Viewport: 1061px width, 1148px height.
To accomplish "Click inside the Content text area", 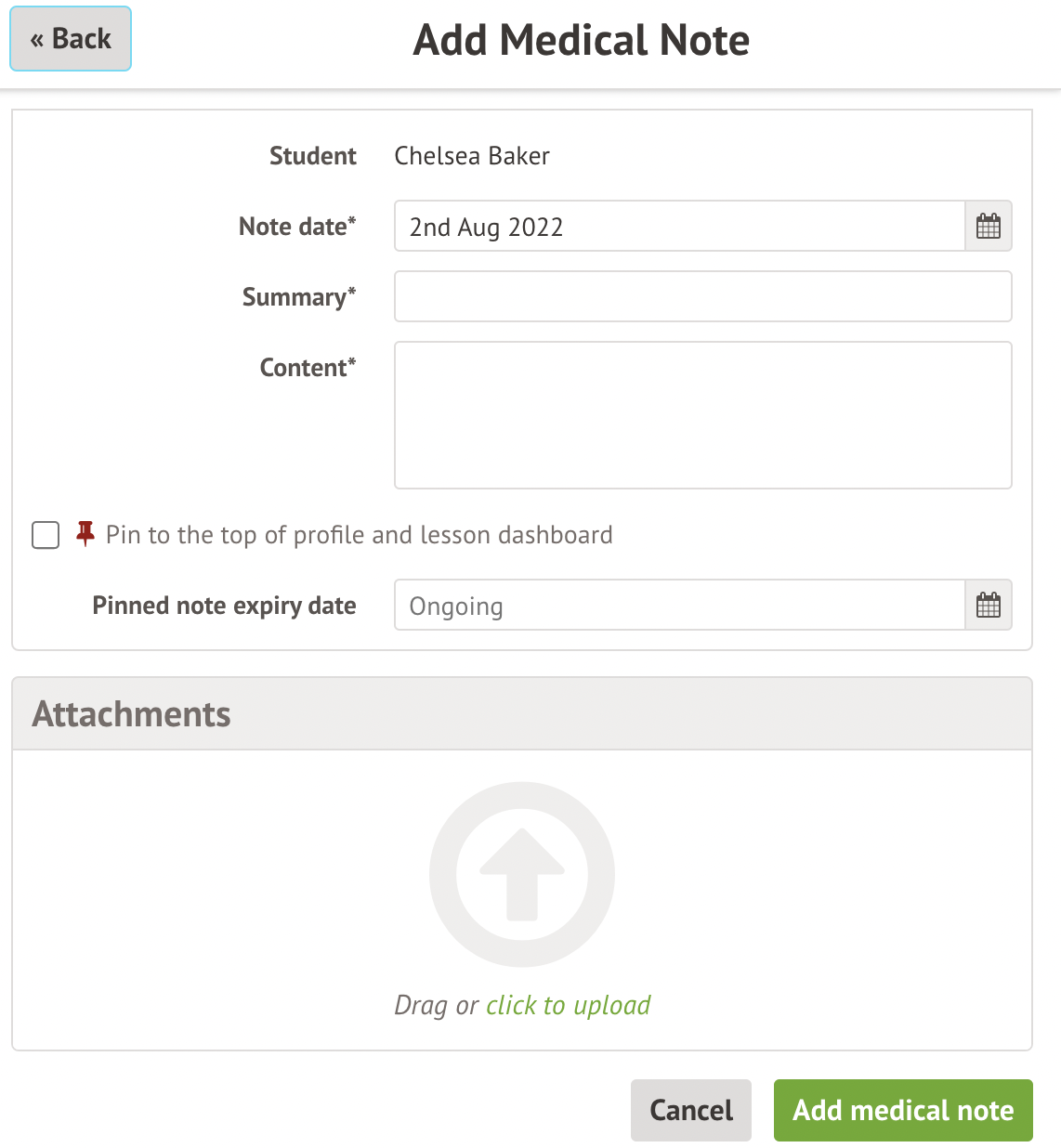I will [x=702, y=414].
